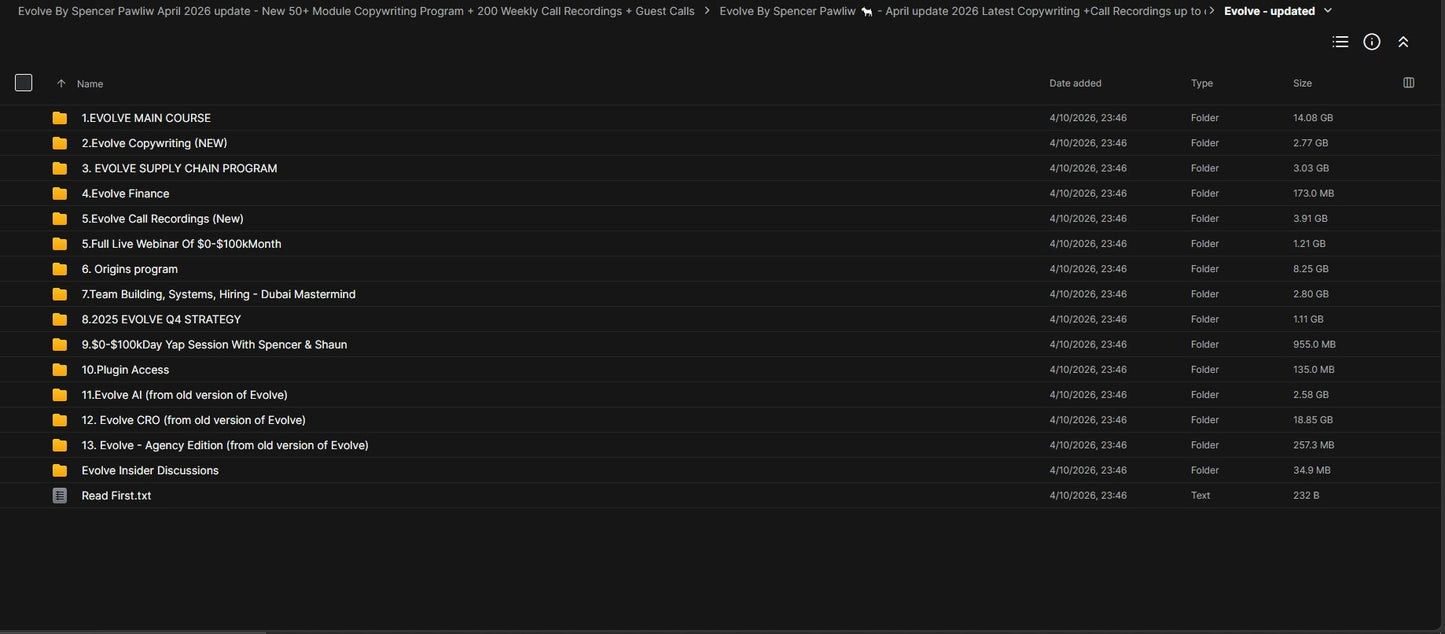Open folder 13. Evolve - Agency Edition
The width and height of the screenshot is (1445, 634).
coord(225,445)
